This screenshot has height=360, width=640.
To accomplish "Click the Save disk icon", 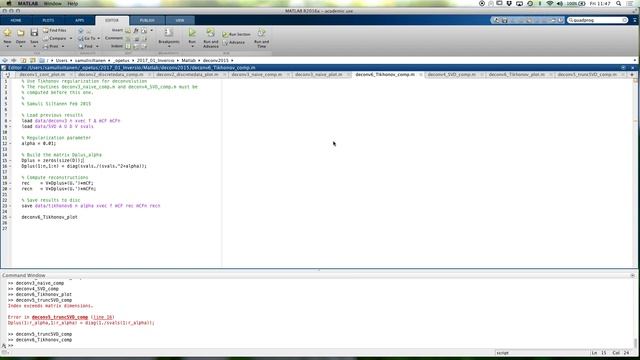I will [x=34, y=33].
